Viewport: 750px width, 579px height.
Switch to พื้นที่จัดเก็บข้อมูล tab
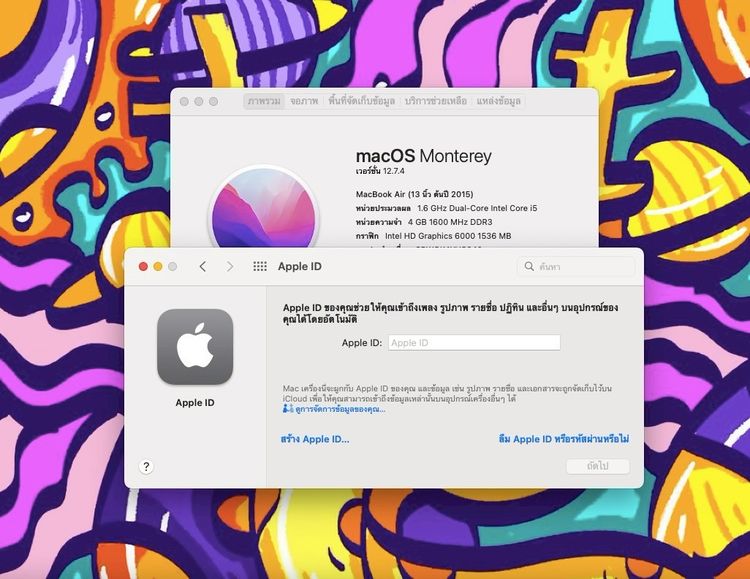point(362,101)
